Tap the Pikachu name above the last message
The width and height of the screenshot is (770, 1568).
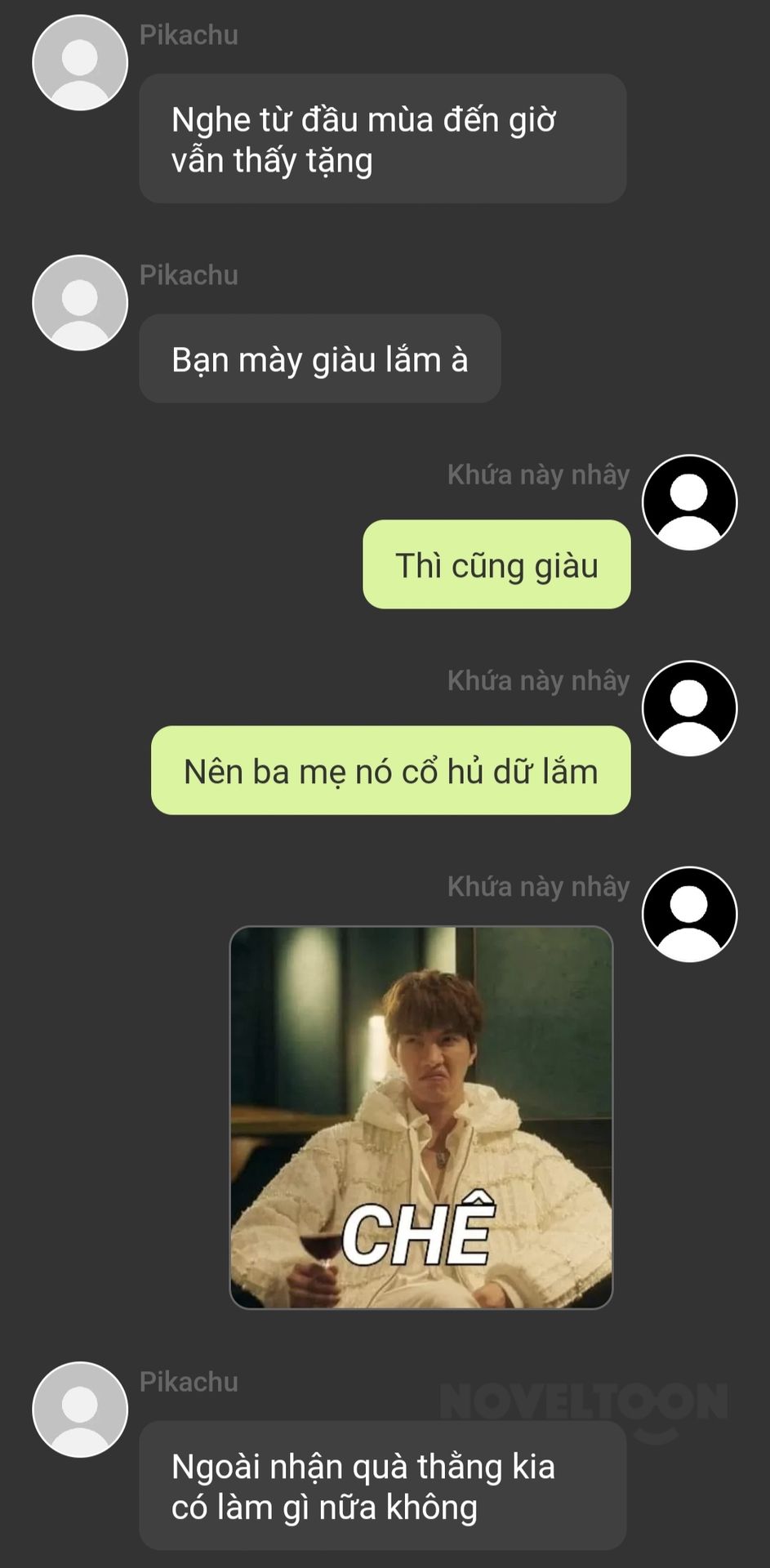click(x=189, y=1382)
